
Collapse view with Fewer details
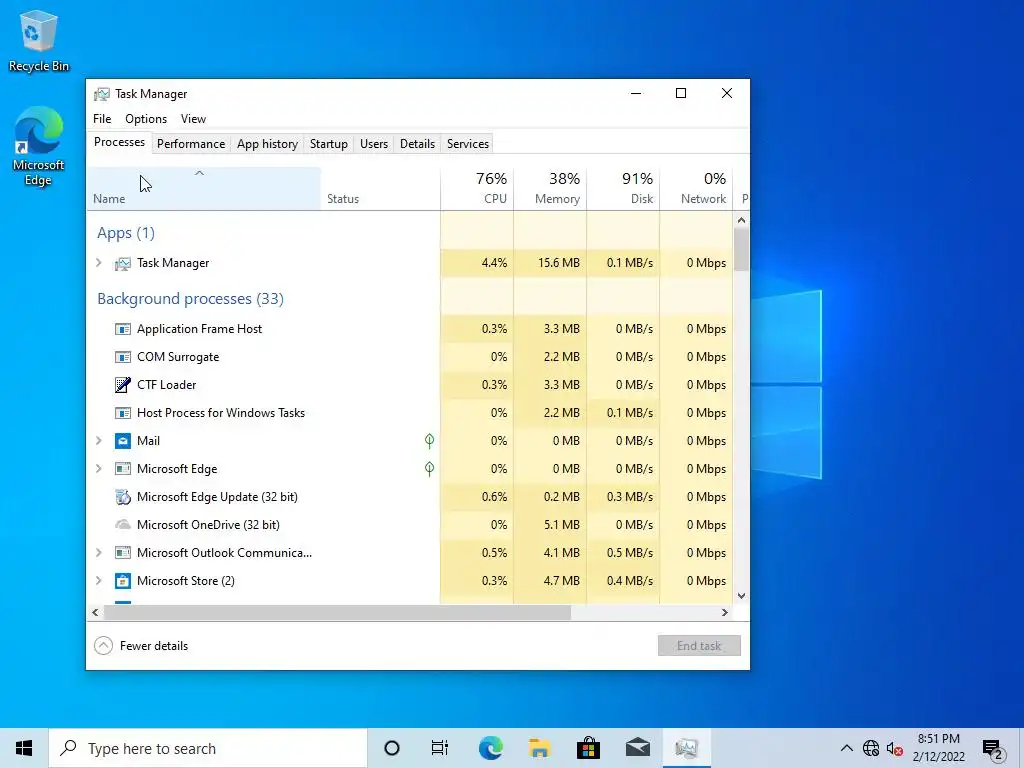pos(141,646)
